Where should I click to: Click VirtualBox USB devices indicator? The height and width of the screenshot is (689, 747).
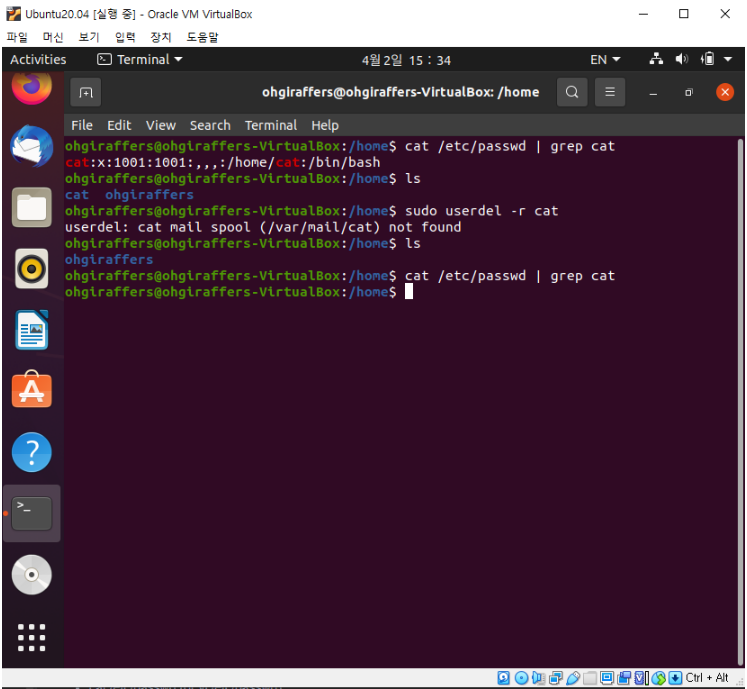click(573, 678)
